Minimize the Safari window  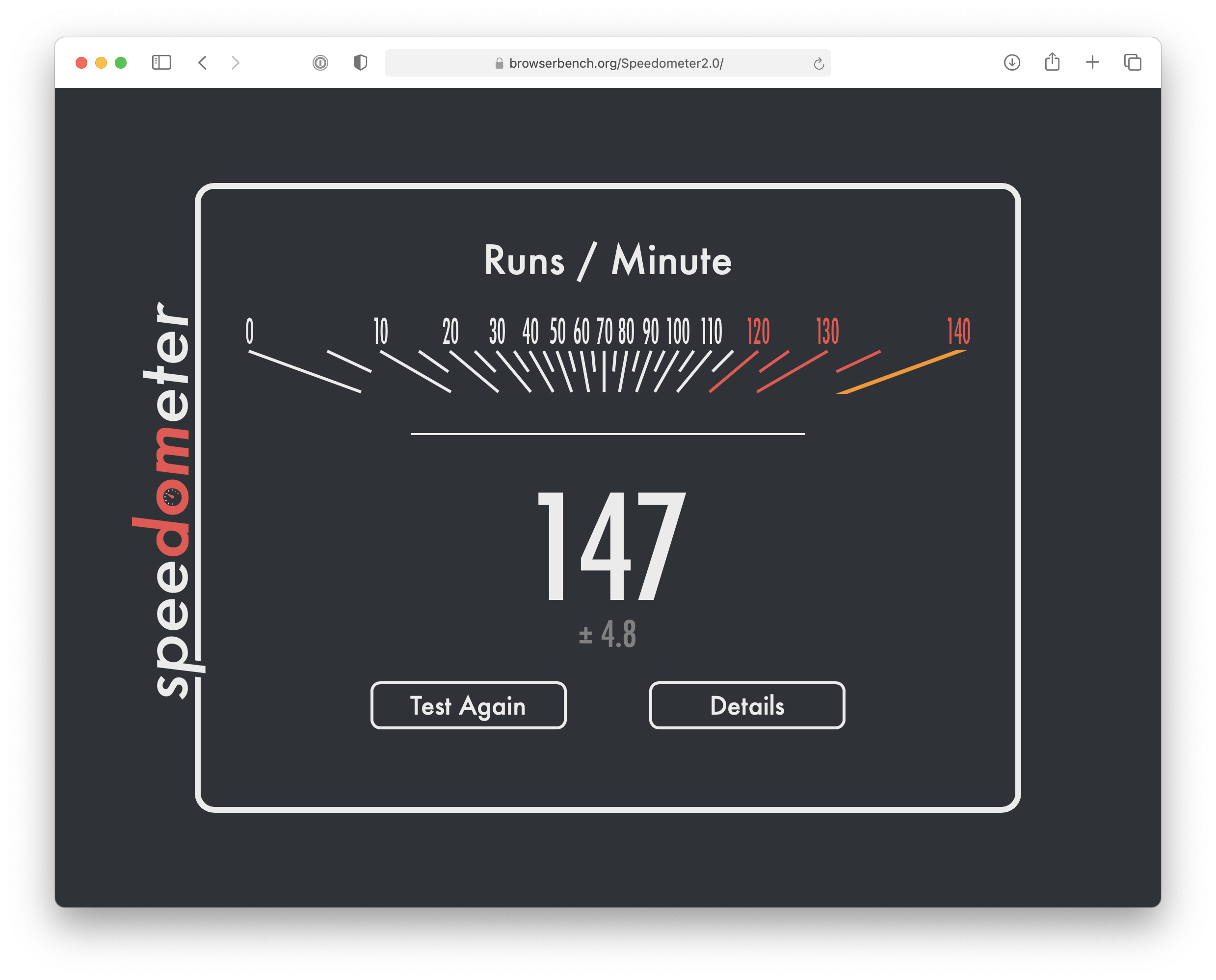pyautogui.click(x=101, y=63)
